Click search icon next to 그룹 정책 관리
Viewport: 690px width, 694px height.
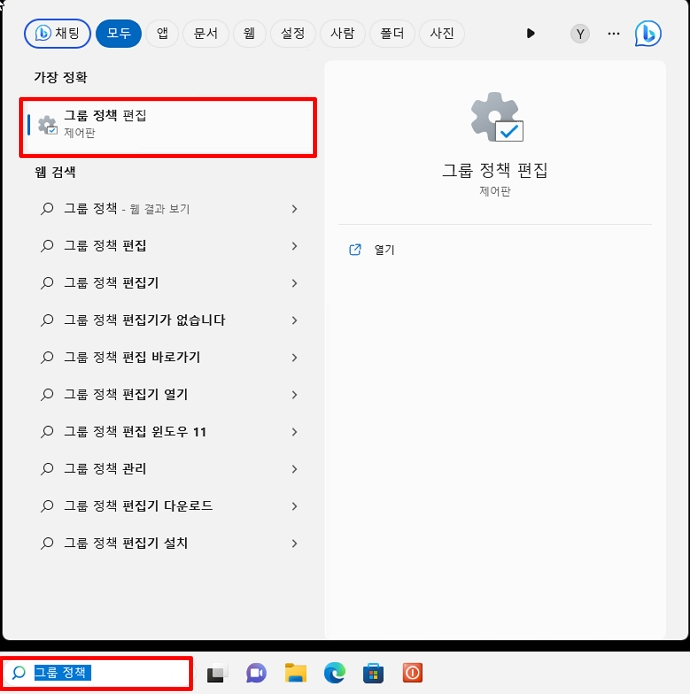pyautogui.click(x=46, y=469)
